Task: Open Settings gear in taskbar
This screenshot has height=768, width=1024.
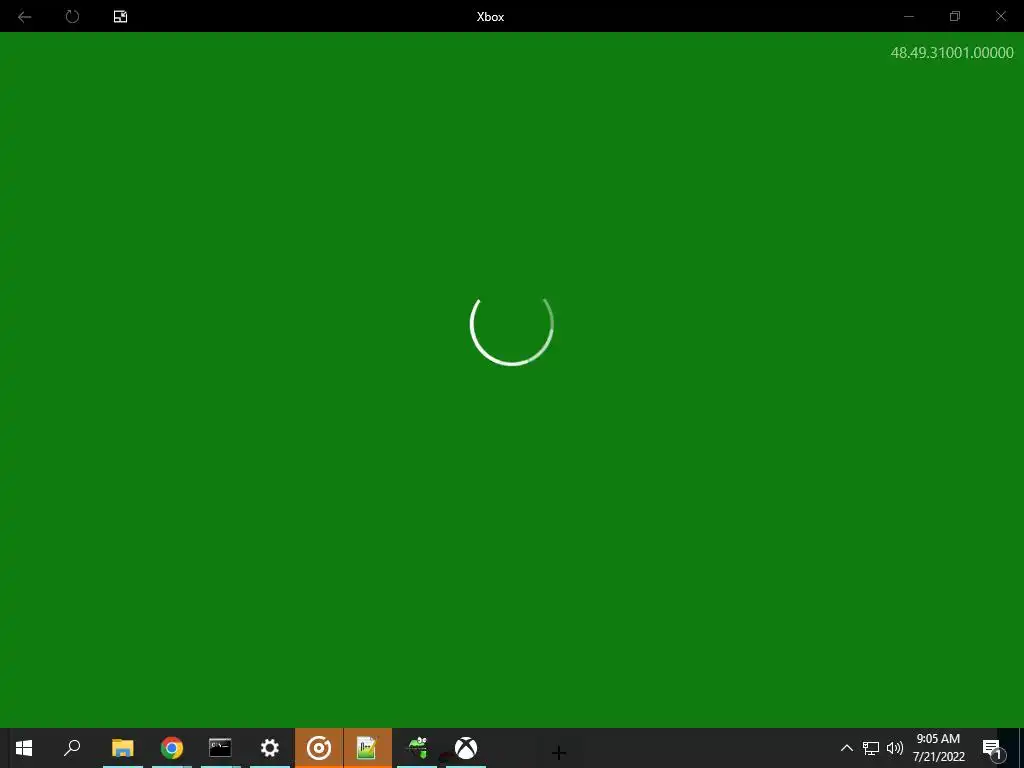Action: point(270,748)
